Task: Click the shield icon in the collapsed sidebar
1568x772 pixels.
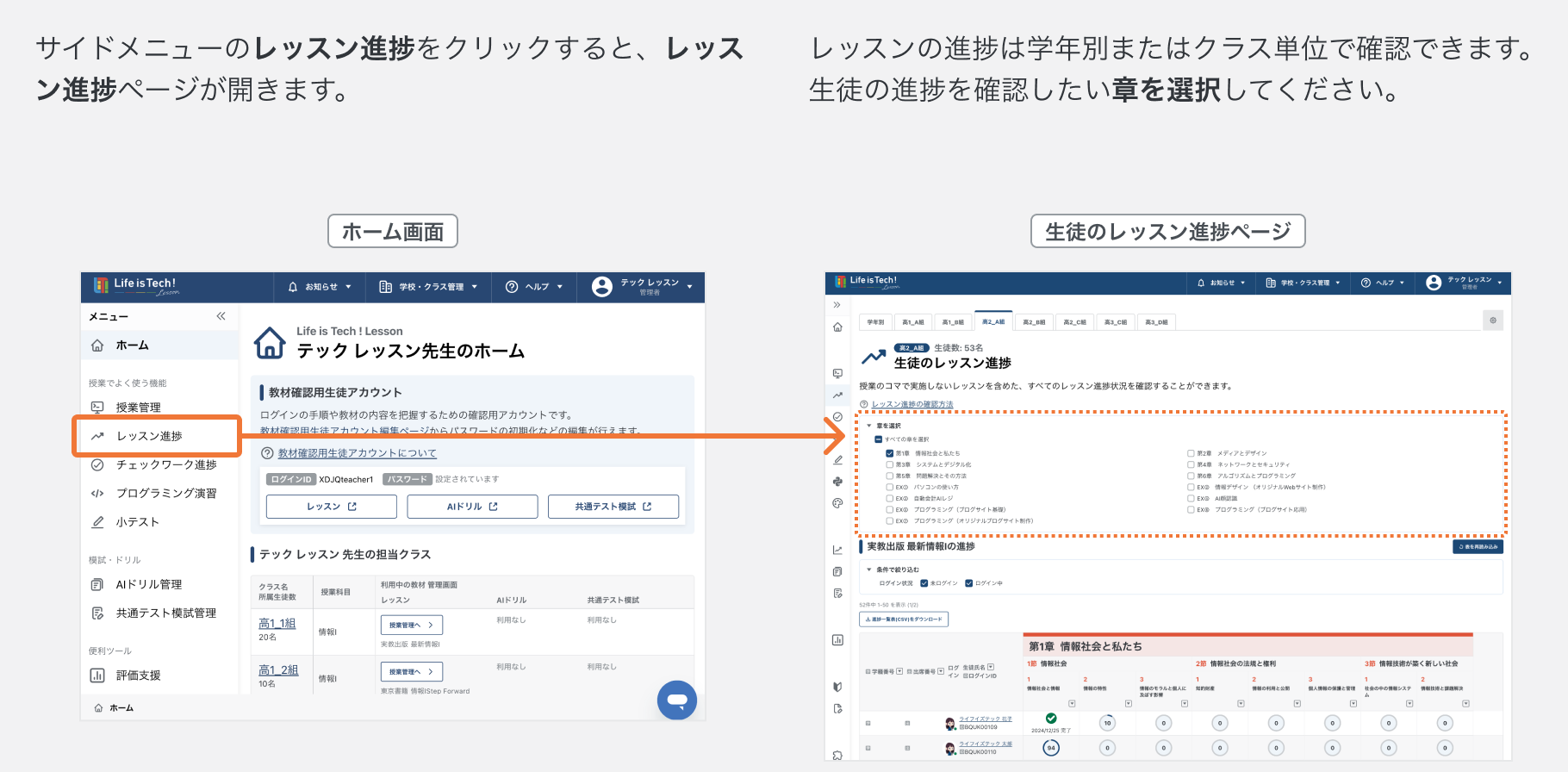Action: click(837, 687)
